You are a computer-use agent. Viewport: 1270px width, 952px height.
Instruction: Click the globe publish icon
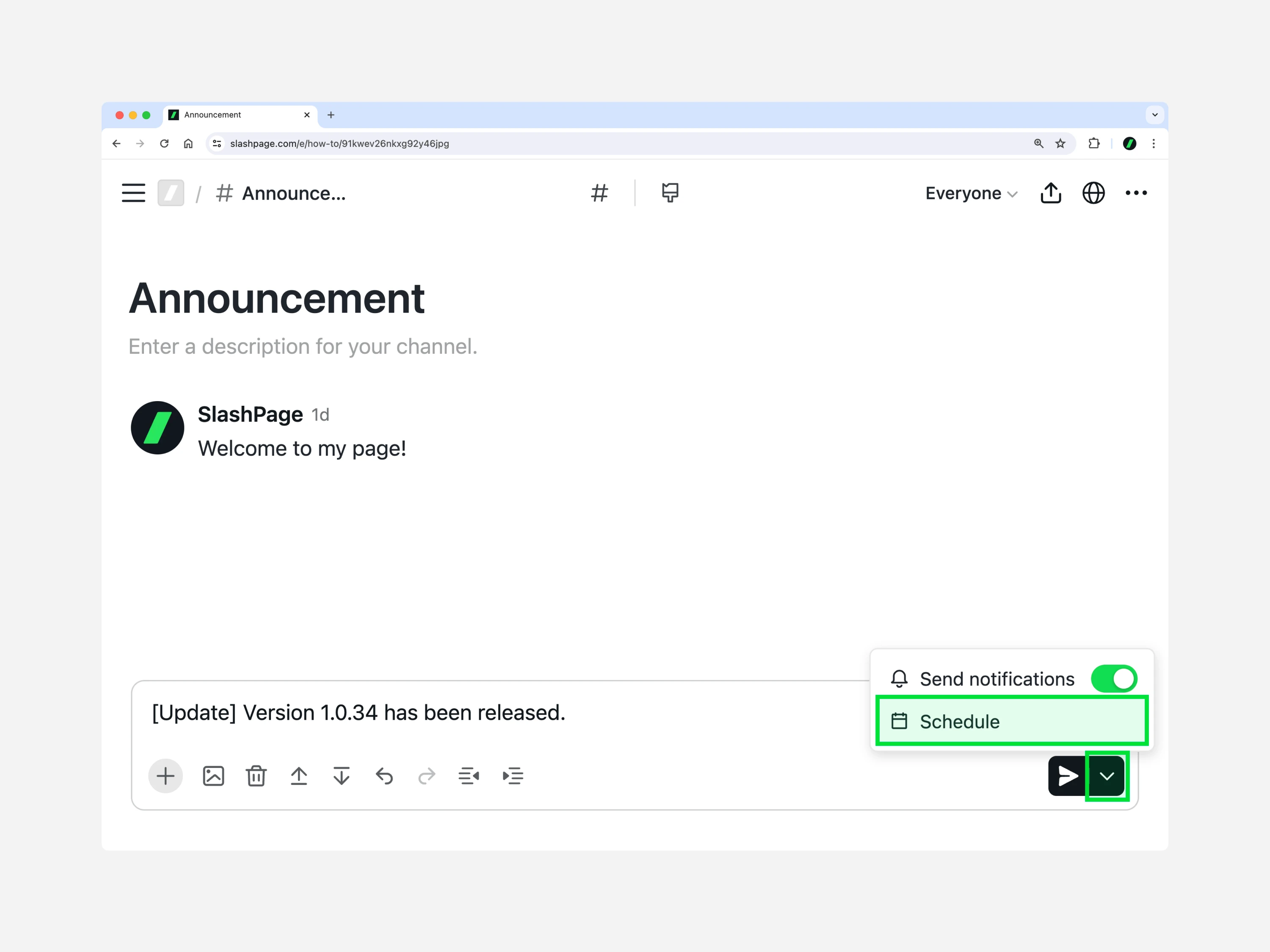pos(1093,193)
